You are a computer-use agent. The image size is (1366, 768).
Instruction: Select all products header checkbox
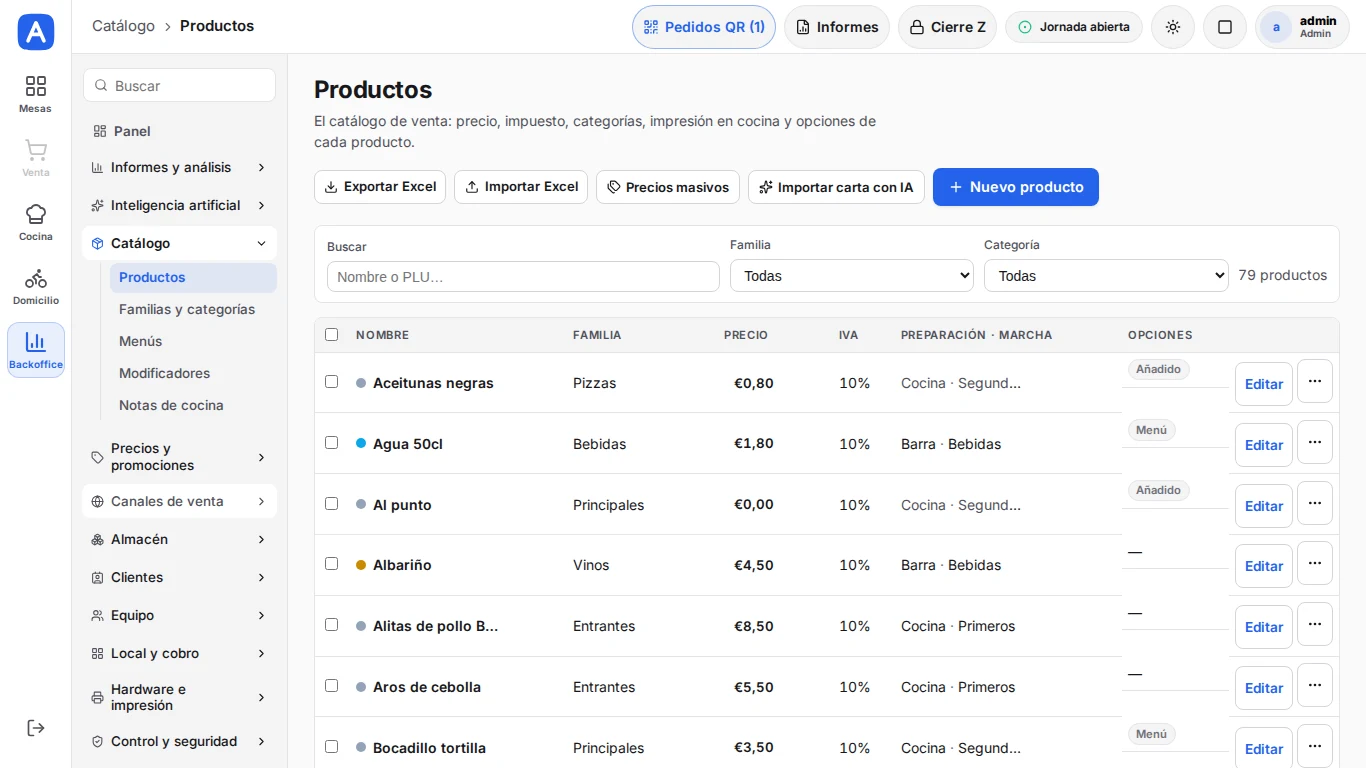pyautogui.click(x=332, y=335)
